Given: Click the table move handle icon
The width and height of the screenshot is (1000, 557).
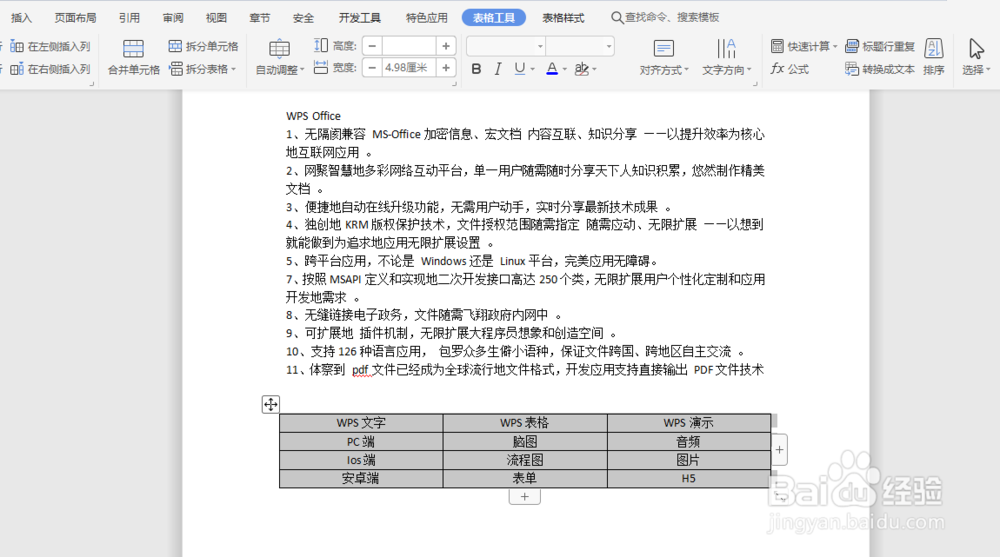Looking at the screenshot, I should pos(270,404).
